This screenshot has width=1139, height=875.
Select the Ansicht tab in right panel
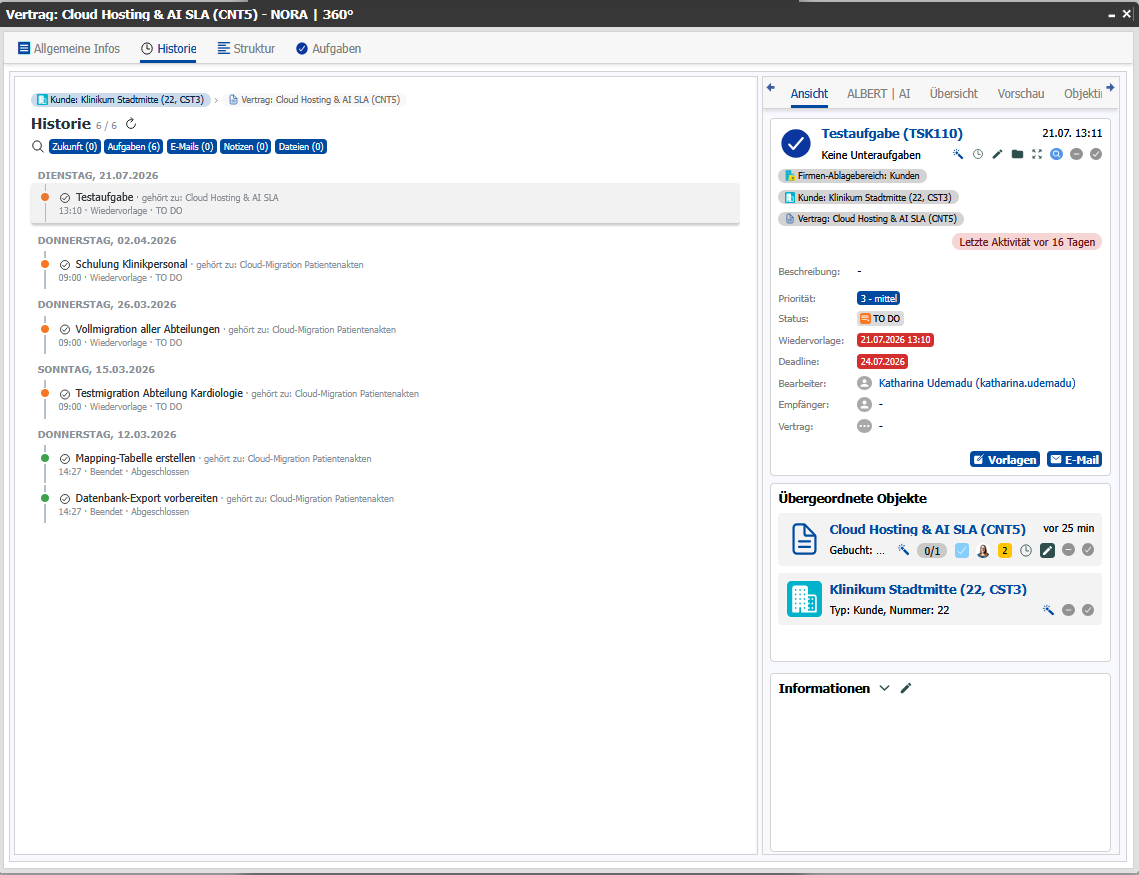(809, 94)
